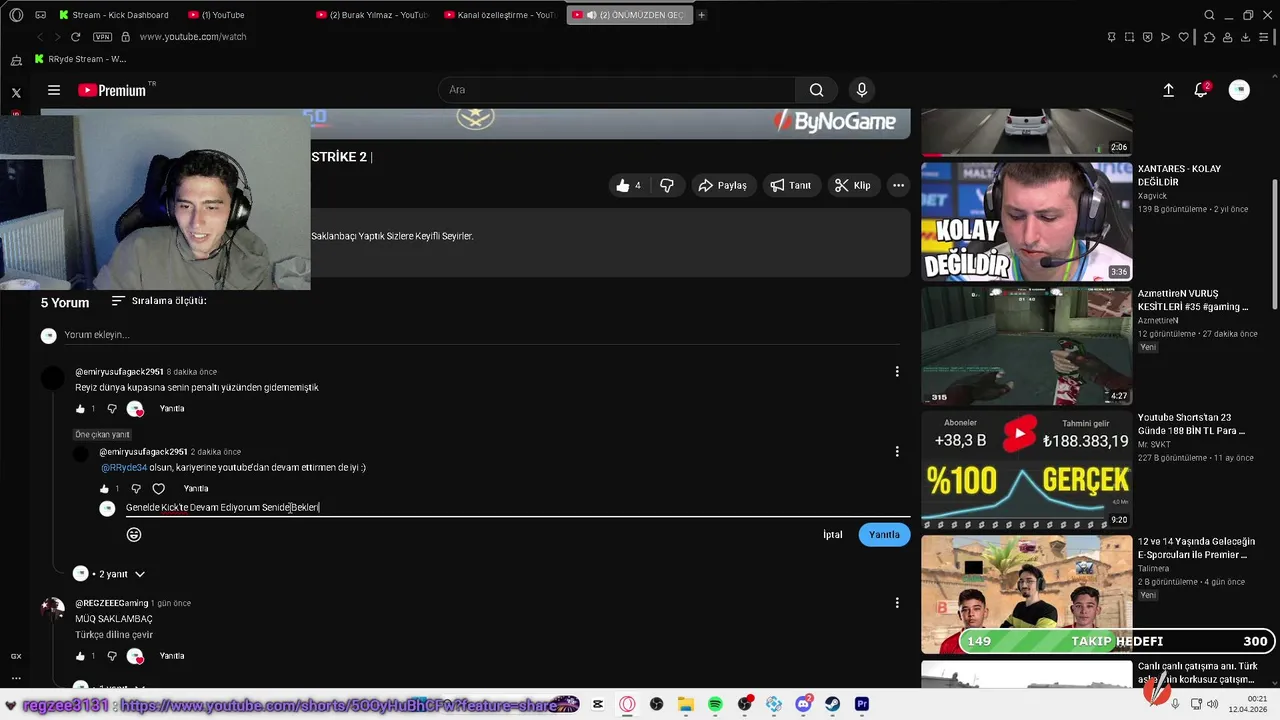Promote the video with Tanıt button
Image resolution: width=1280 pixels, height=720 pixels.
tap(790, 185)
